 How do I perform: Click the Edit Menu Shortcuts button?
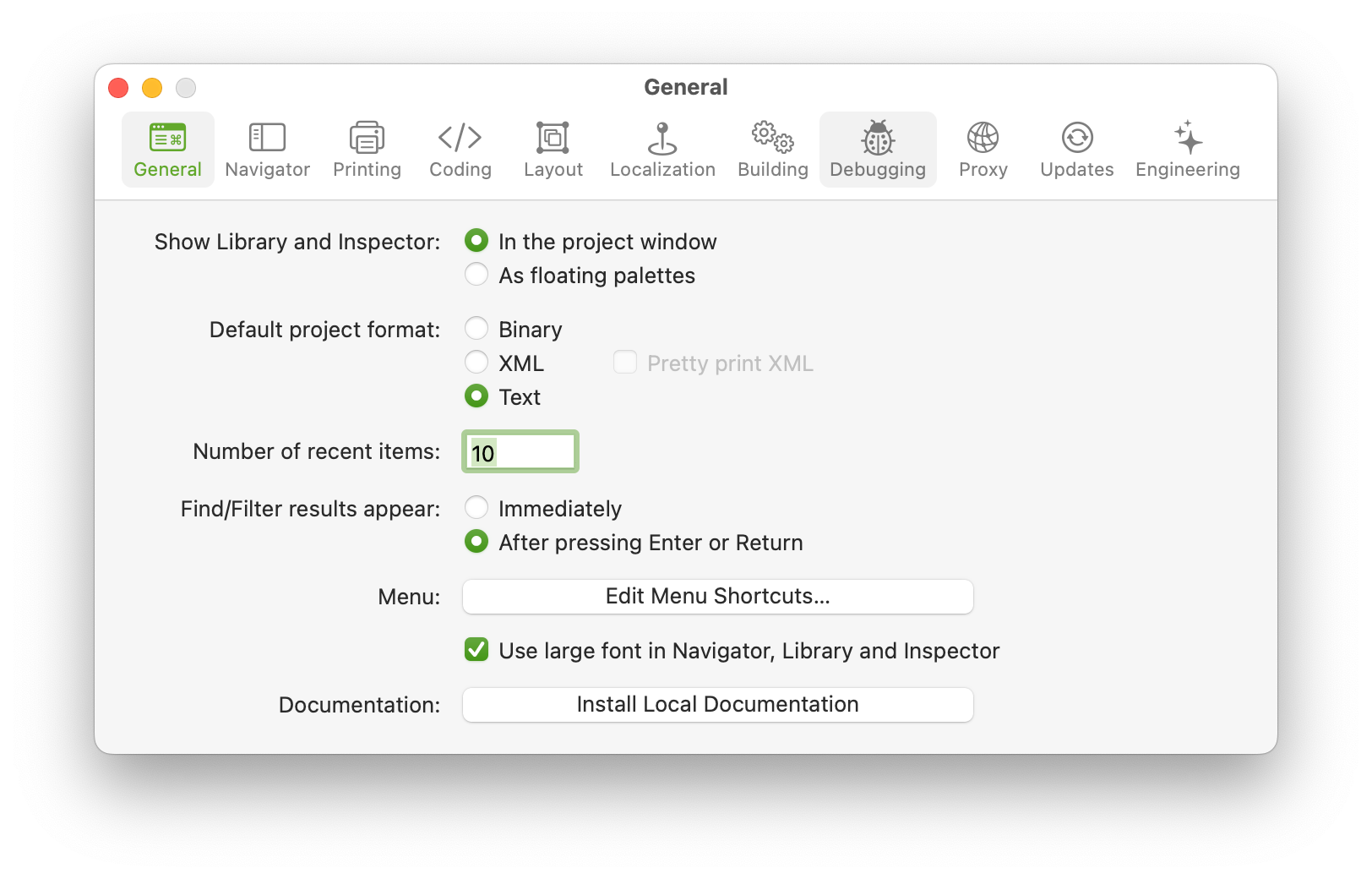click(x=717, y=596)
